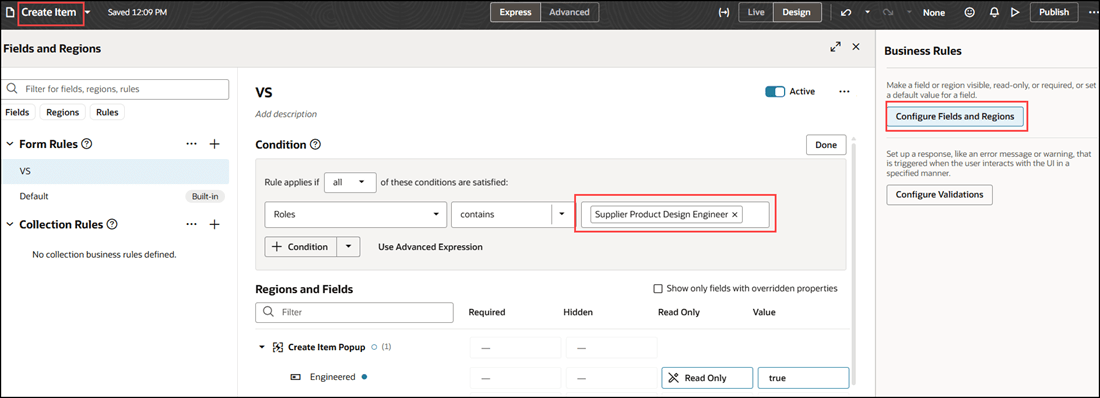Click the Engineered field type icon
The height and width of the screenshot is (398, 1100).
295,378
